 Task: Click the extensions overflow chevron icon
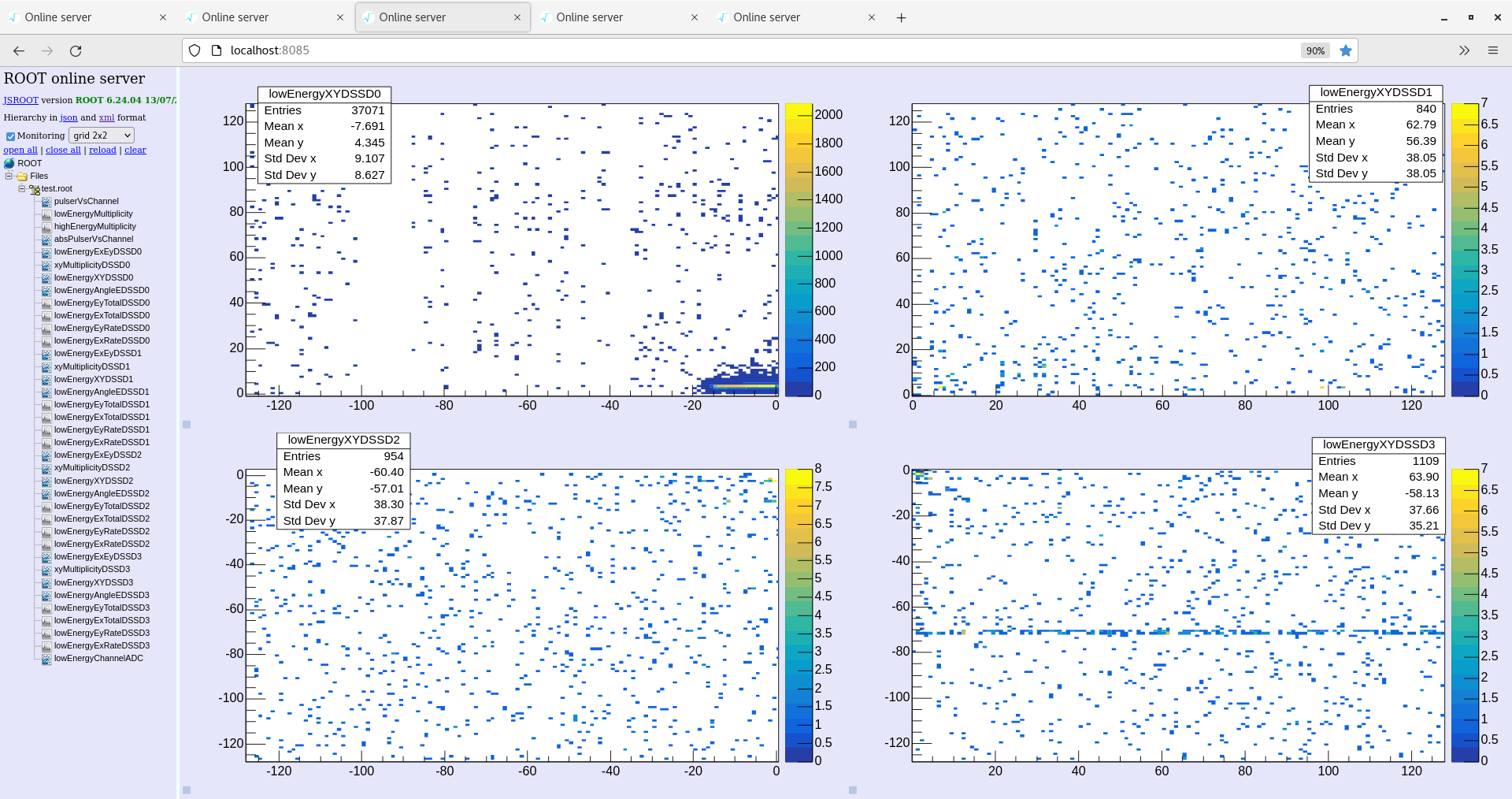1463,51
